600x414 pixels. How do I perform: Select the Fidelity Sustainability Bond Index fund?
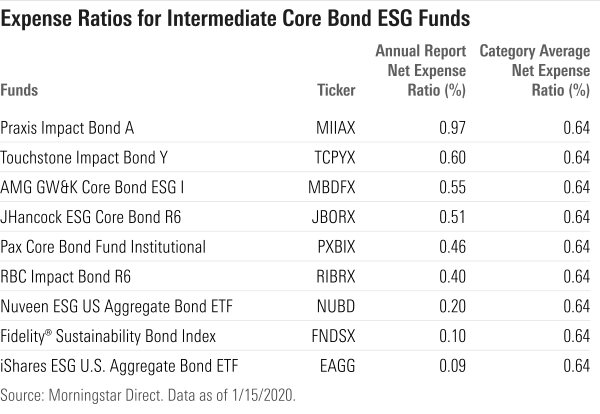tap(108, 335)
